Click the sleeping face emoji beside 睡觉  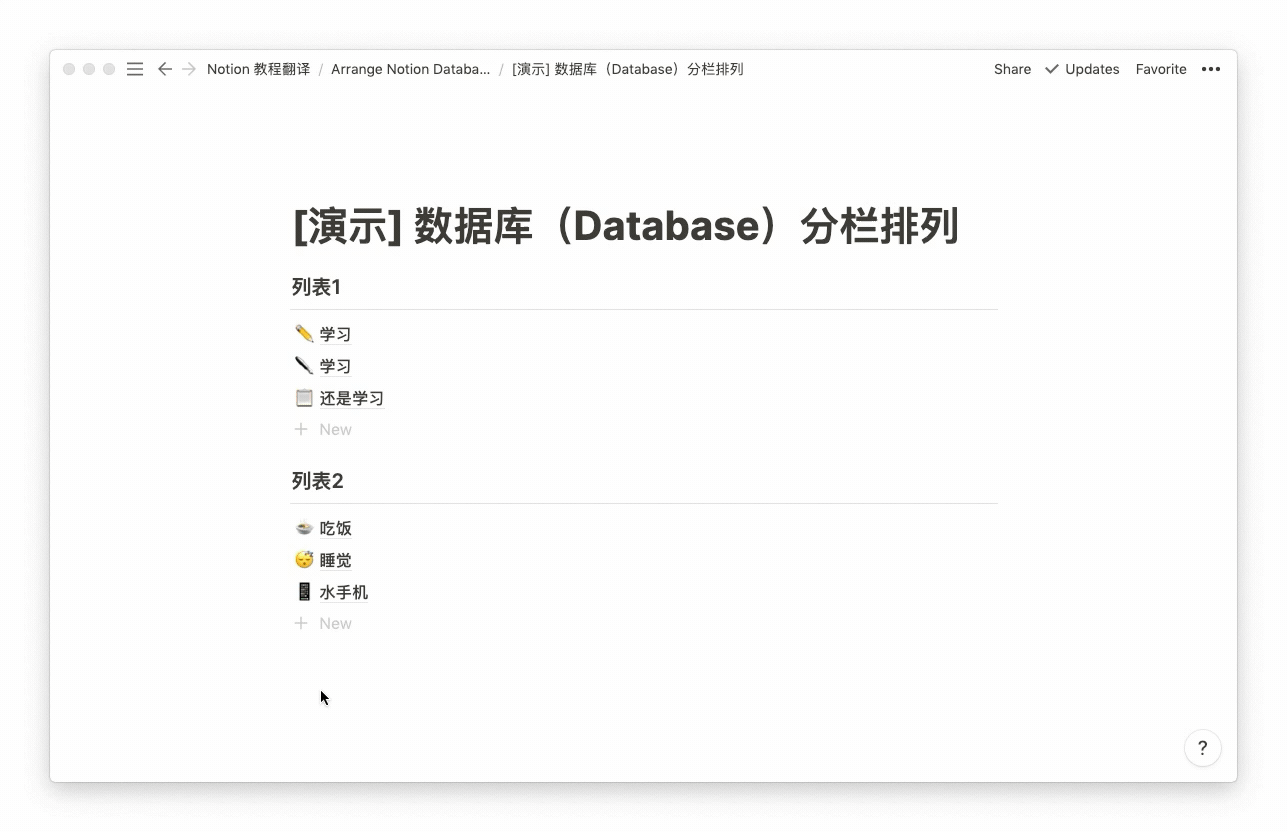pyautogui.click(x=304, y=560)
